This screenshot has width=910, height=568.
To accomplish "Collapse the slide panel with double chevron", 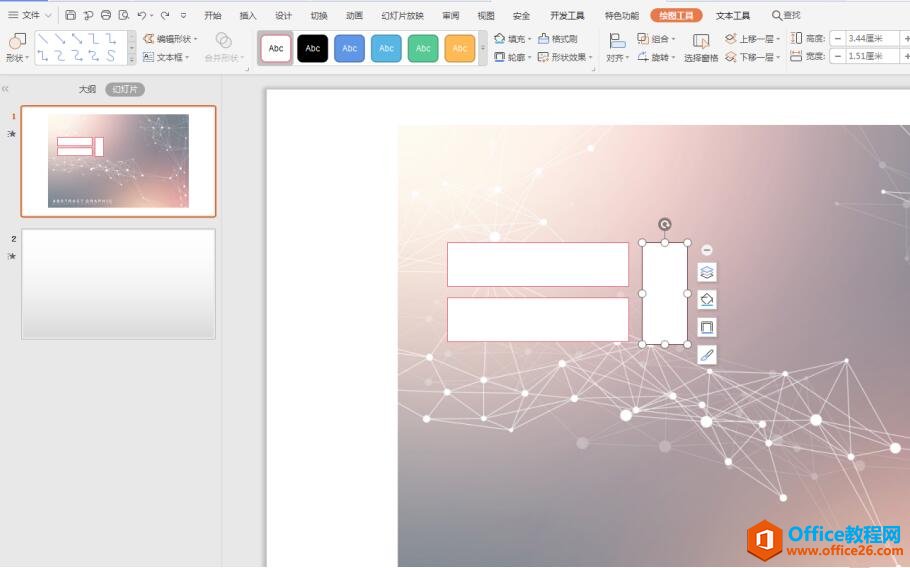I will click(x=5, y=89).
